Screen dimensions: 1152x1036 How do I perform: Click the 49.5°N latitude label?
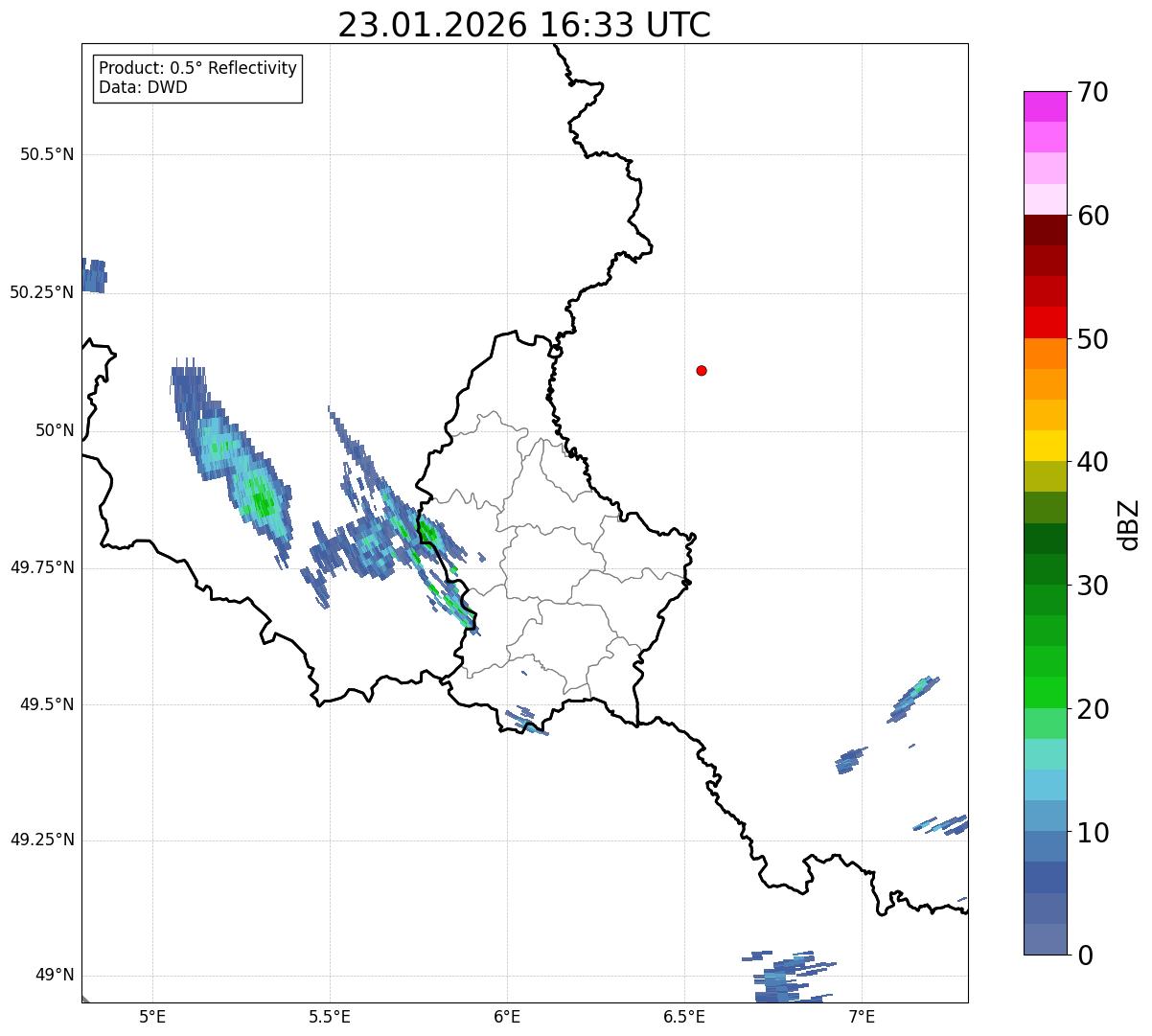coord(47,704)
